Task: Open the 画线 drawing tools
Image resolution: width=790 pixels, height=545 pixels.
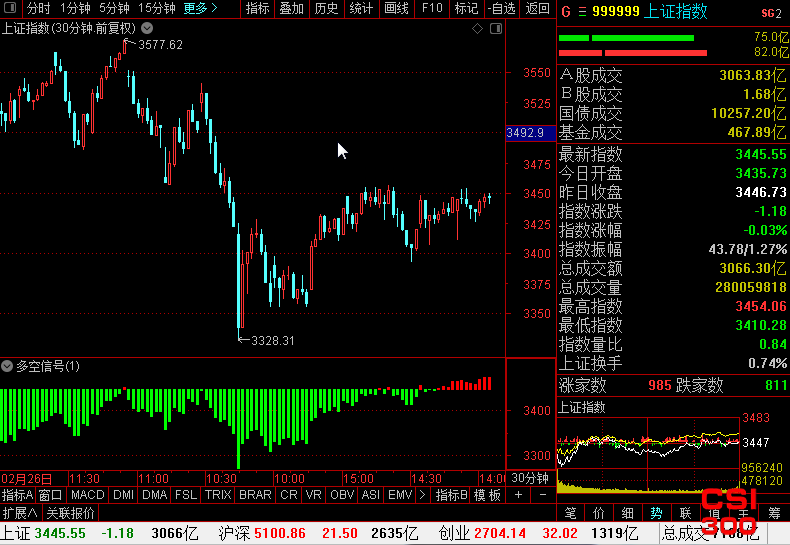Action: (x=397, y=8)
